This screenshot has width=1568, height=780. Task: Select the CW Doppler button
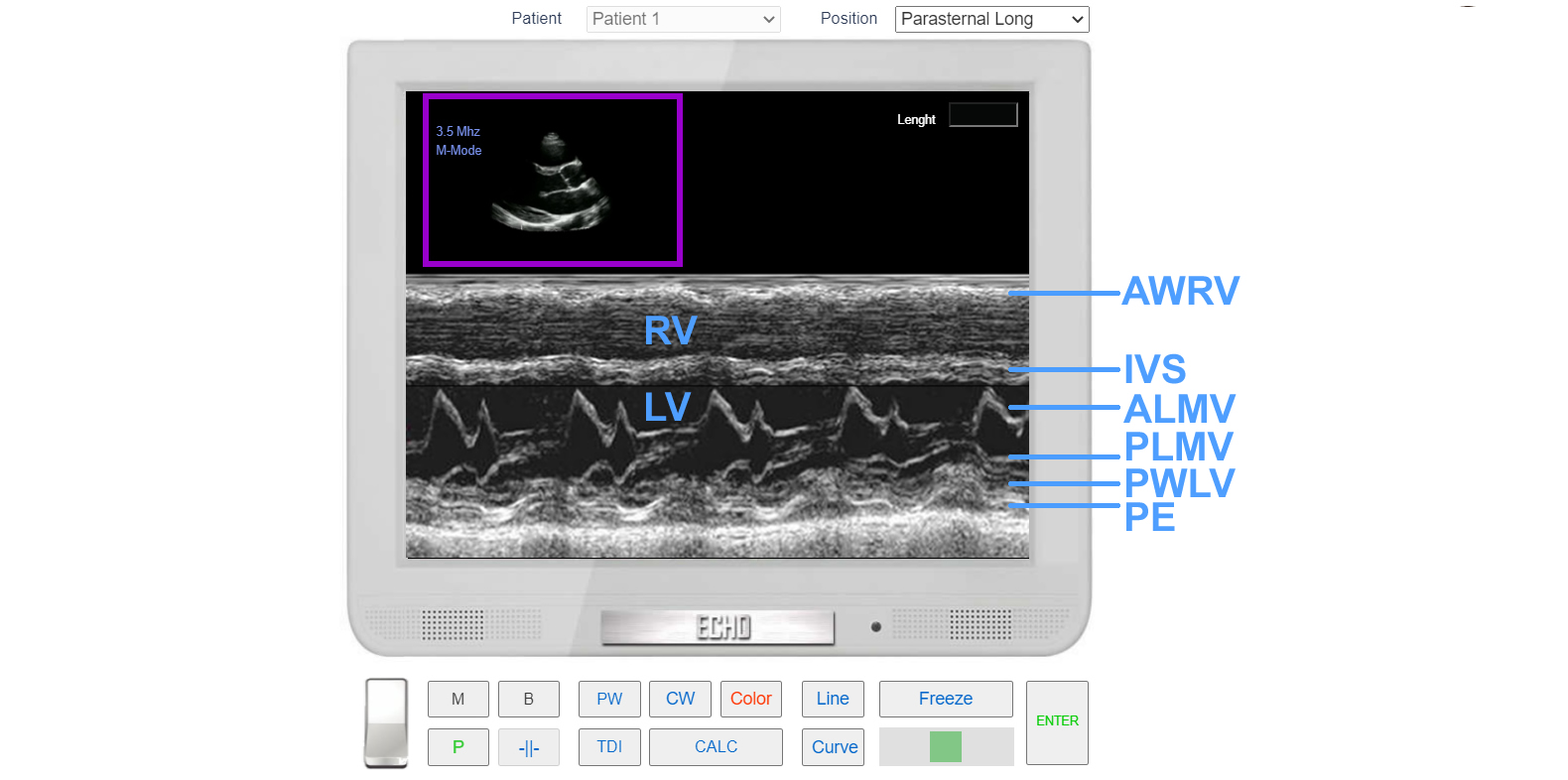coord(681,699)
